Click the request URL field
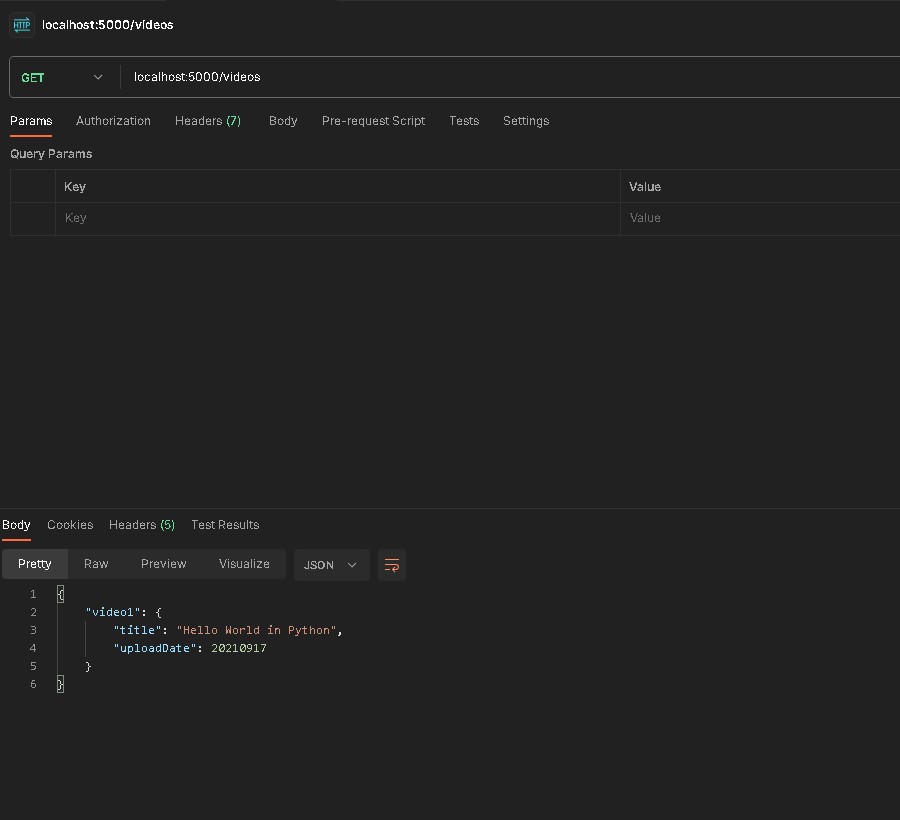 pyautogui.click(x=500, y=77)
